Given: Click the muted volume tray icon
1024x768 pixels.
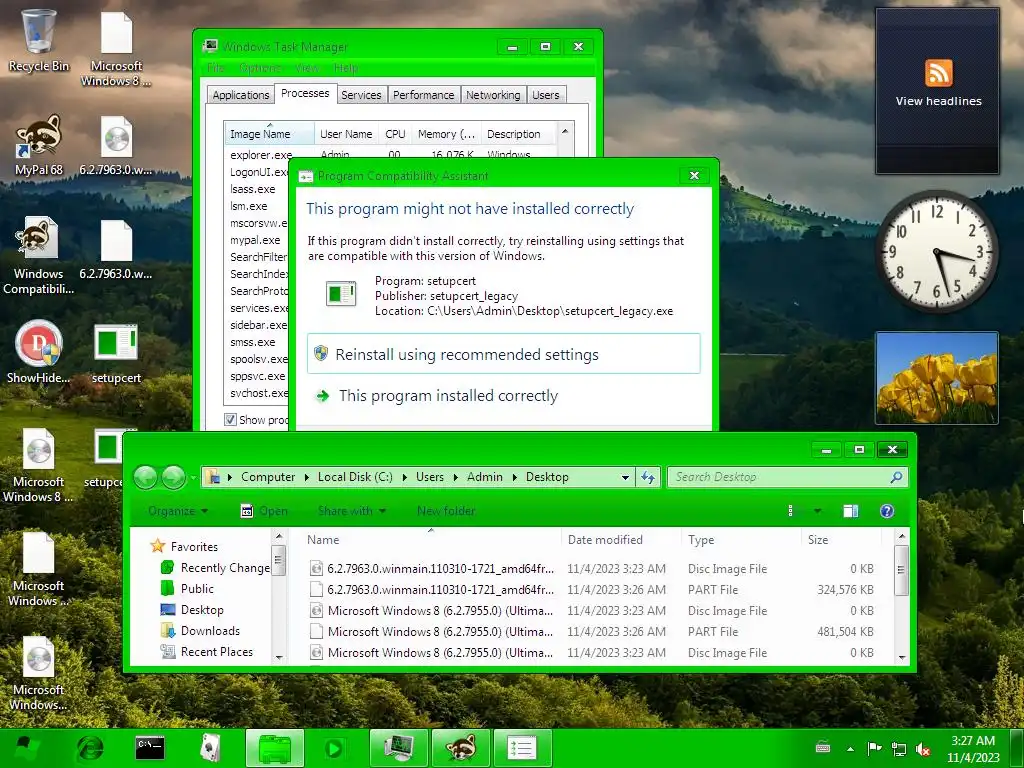Looking at the screenshot, I should [923, 749].
